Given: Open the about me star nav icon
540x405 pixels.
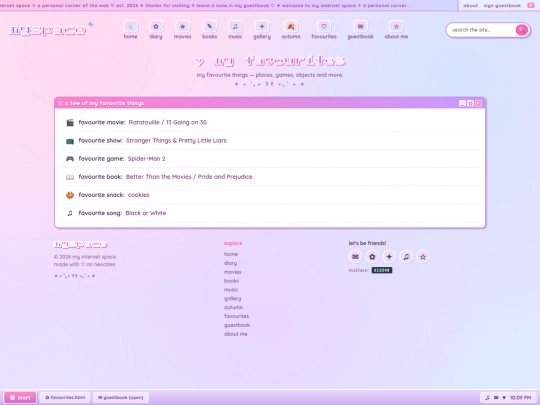Looking at the screenshot, I should pyautogui.click(x=396, y=27).
